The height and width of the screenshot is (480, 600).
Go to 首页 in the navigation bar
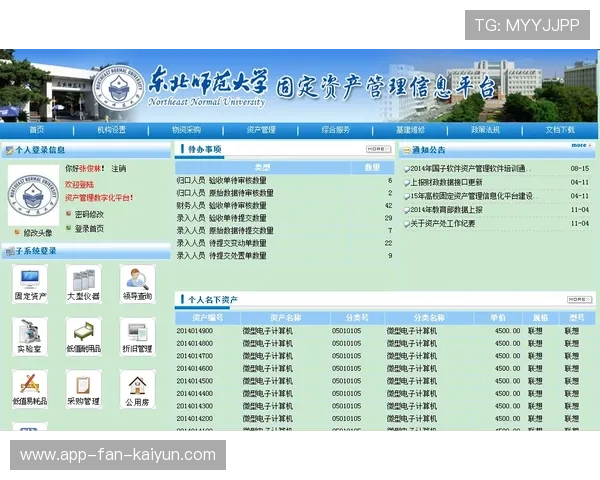pyautogui.click(x=37, y=130)
